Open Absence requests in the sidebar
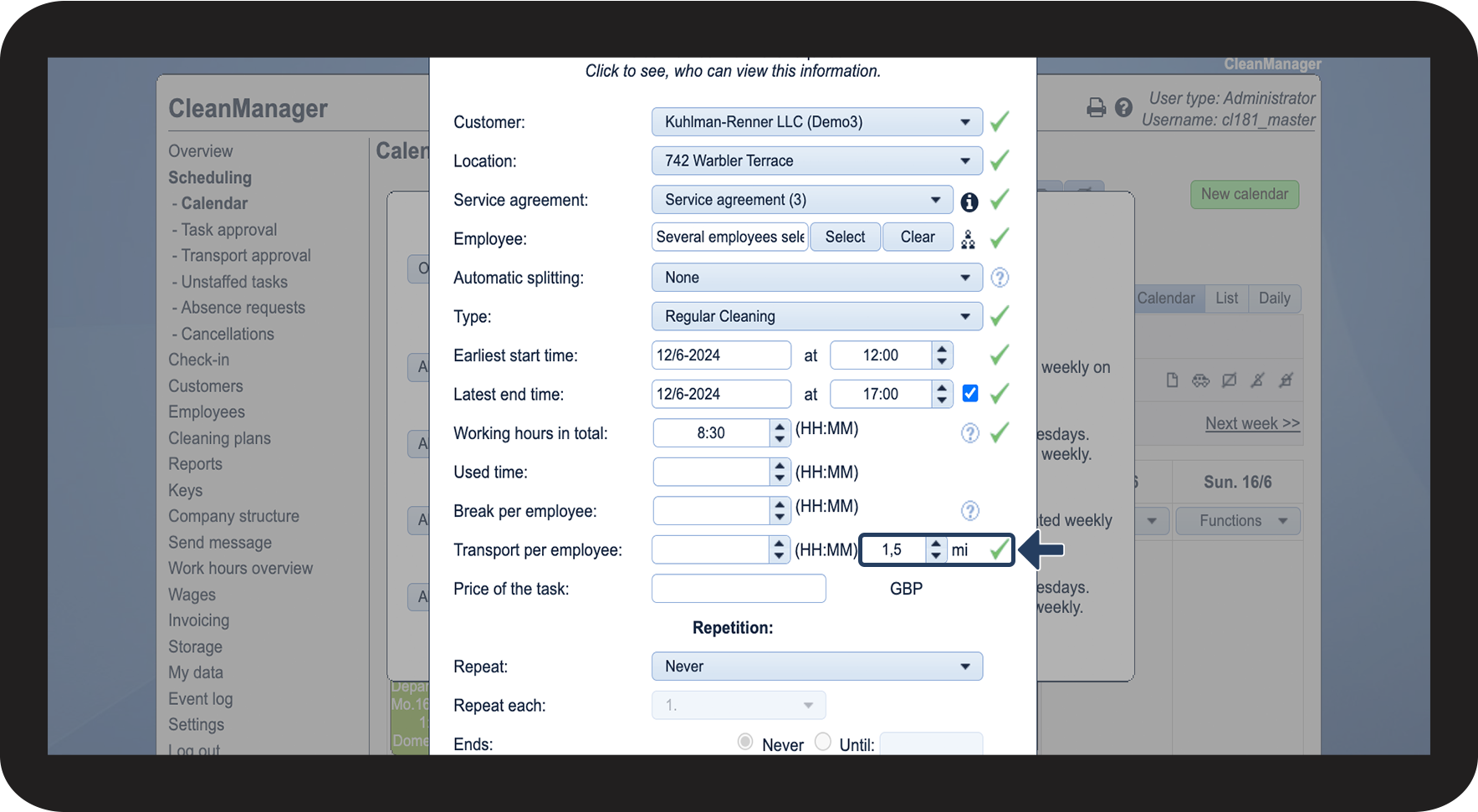The height and width of the screenshot is (812, 1478). click(243, 308)
